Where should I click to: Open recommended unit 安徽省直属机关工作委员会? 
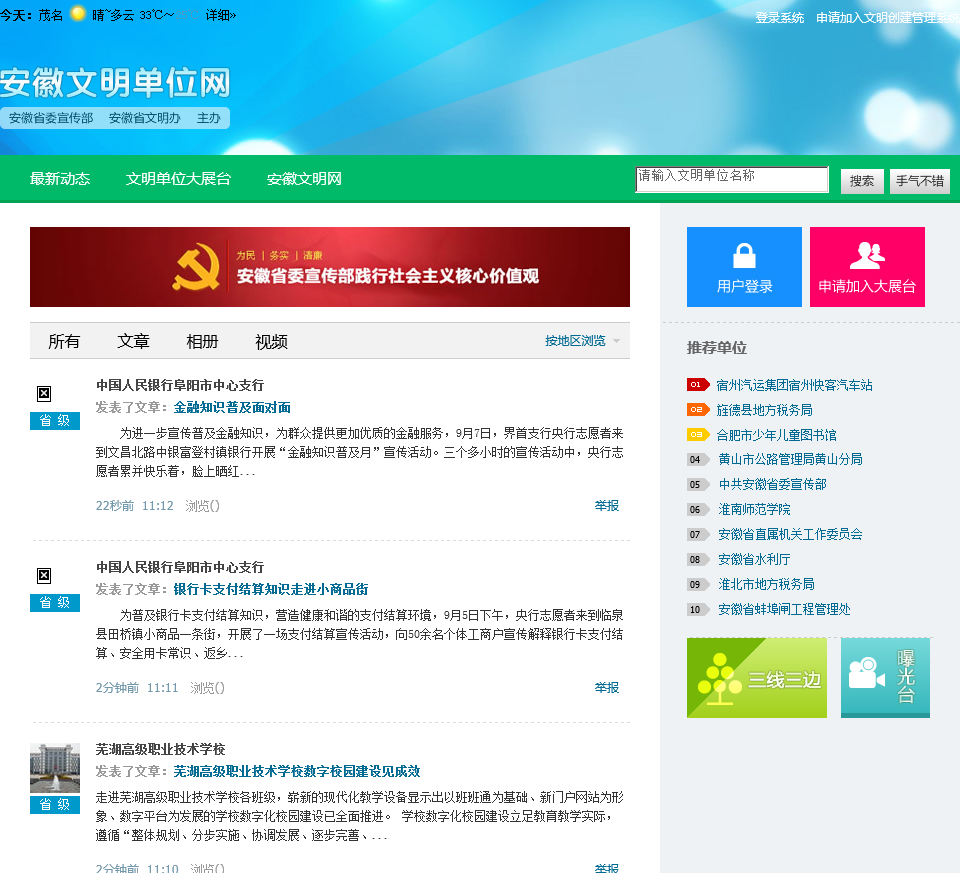pos(790,534)
